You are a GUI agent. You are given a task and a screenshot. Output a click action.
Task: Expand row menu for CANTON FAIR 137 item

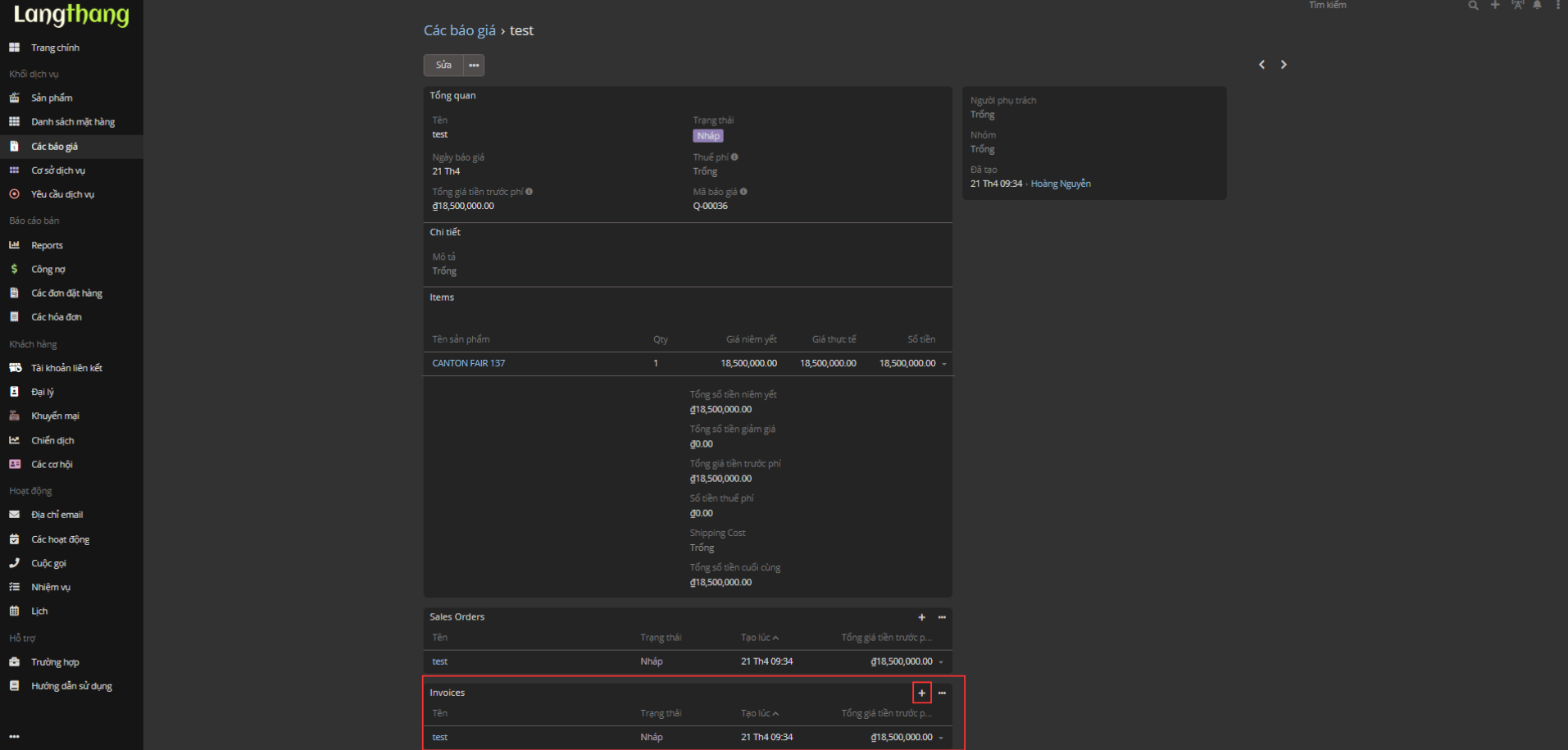(x=944, y=364)
